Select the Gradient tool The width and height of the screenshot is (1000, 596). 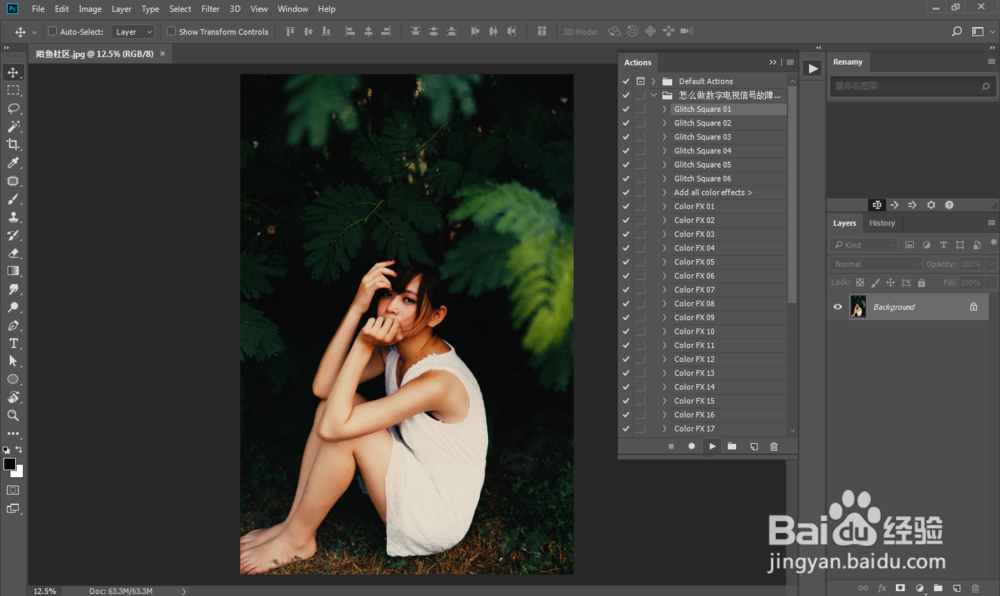pyautogui.click(x=13, y=271)
